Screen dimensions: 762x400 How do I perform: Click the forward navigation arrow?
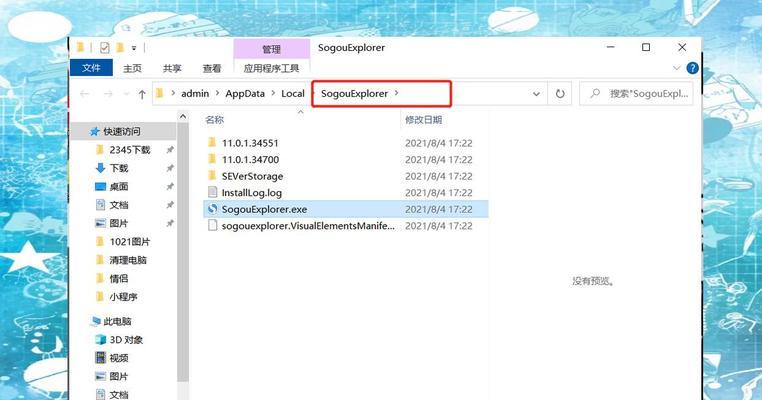click(108, 94)
